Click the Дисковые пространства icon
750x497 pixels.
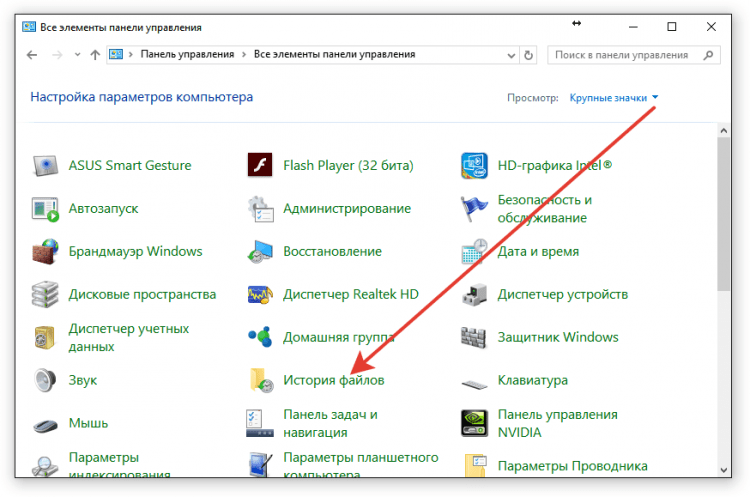click(x=45, y=295)
